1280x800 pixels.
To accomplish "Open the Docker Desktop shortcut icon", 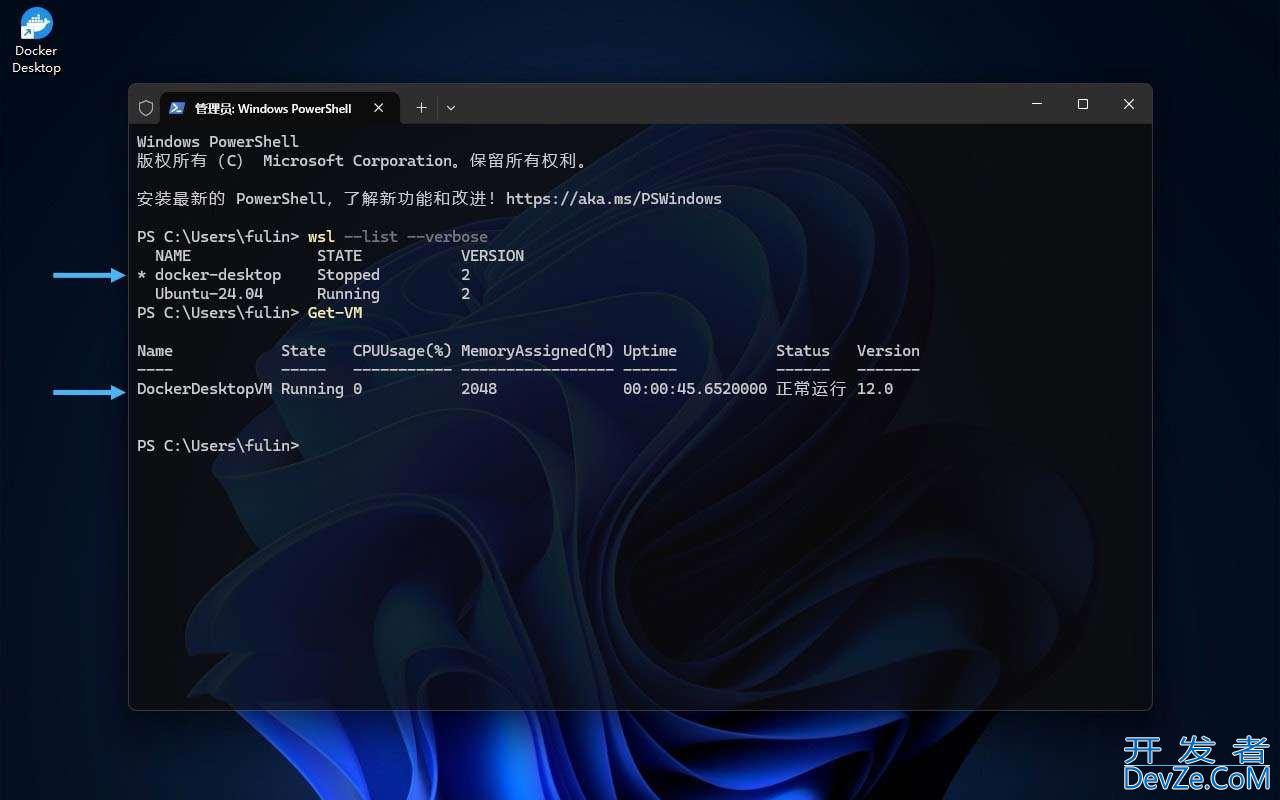I will click(x=36, y=40).
